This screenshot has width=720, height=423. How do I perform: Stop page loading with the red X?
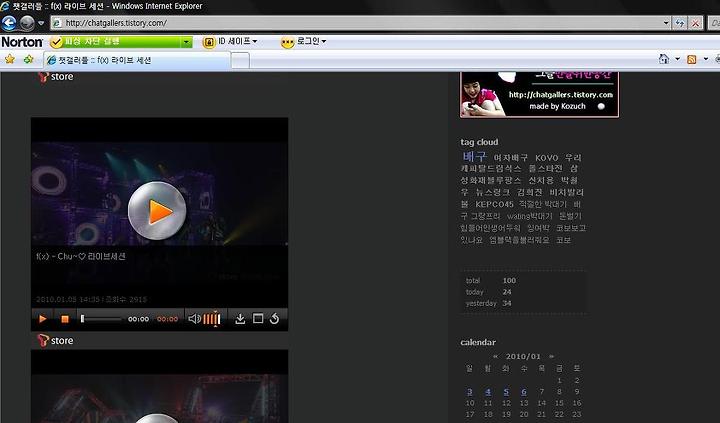(x=696, y=23)
